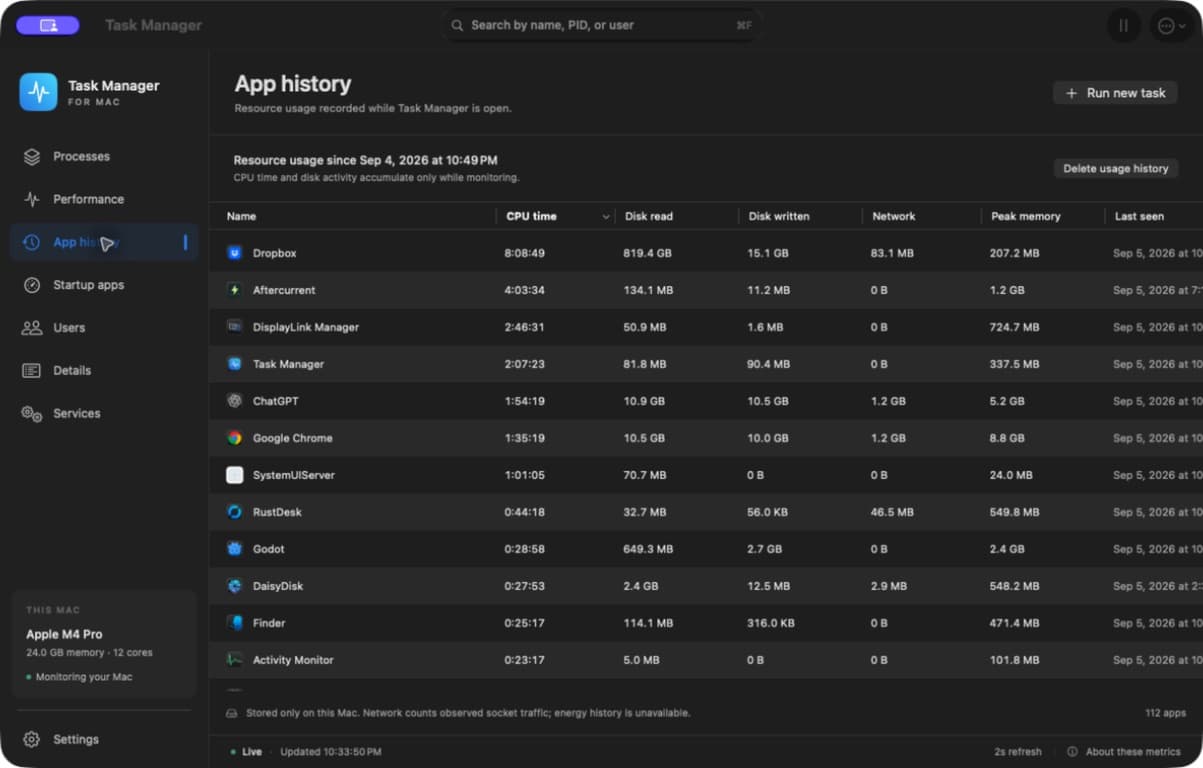Click the SystemUIServer icon
The width and height of the screenshot is (1203, 768).
235,475
